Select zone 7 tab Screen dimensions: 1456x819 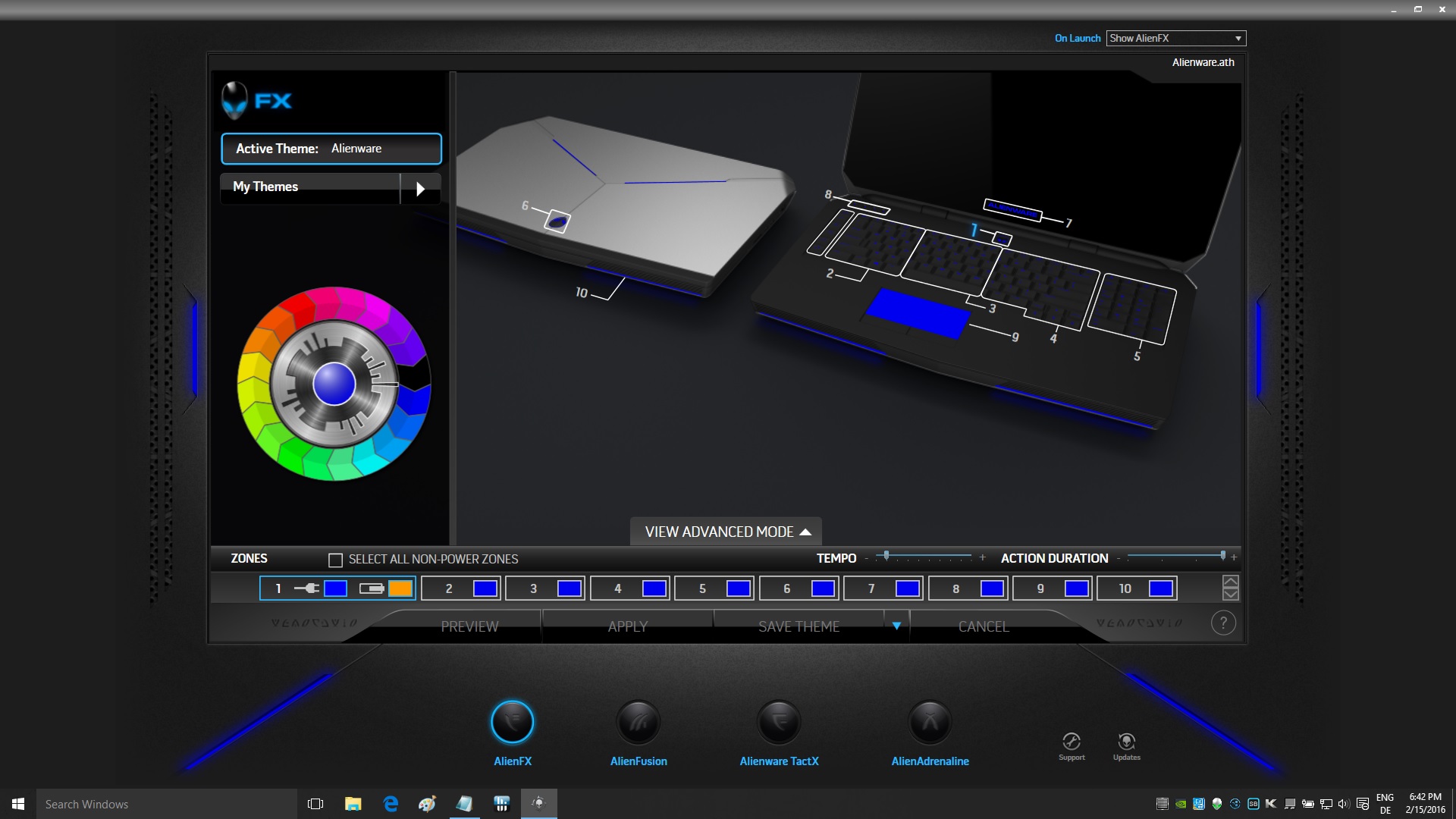click(883, 588)
